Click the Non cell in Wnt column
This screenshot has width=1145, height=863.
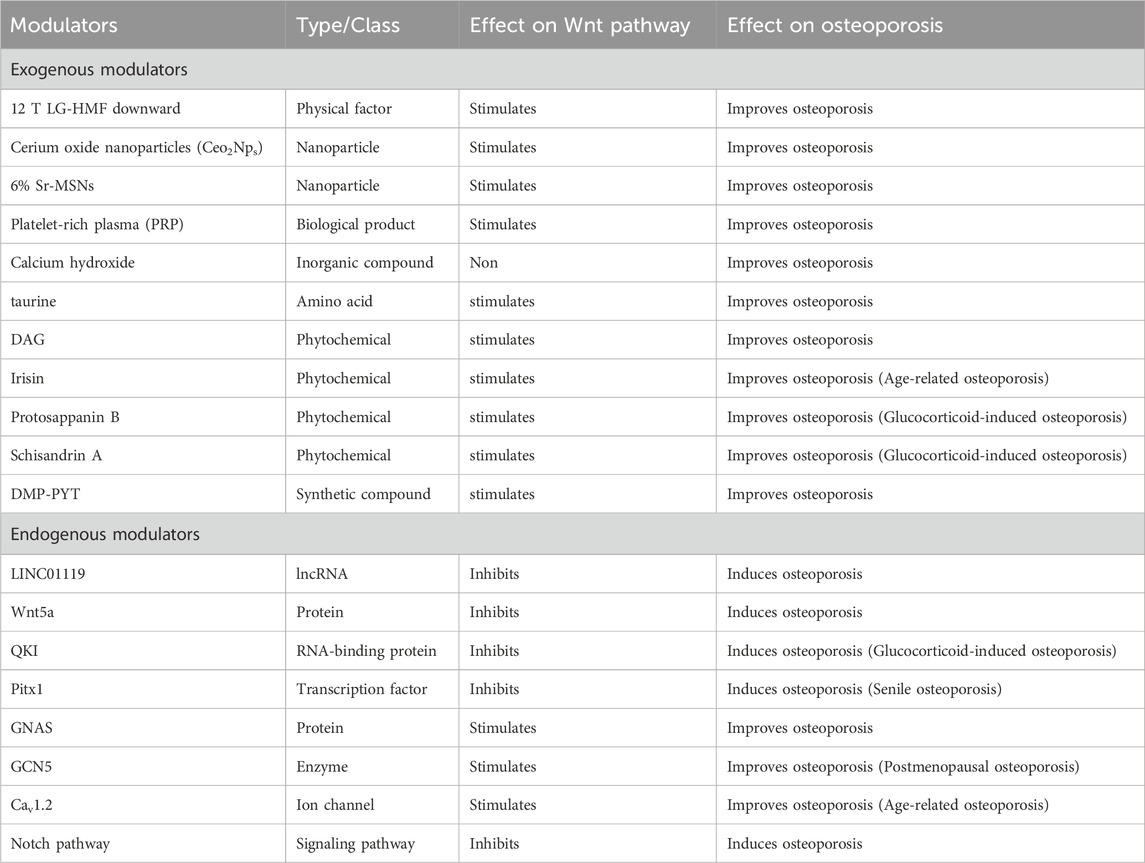(x=484, y=263)
